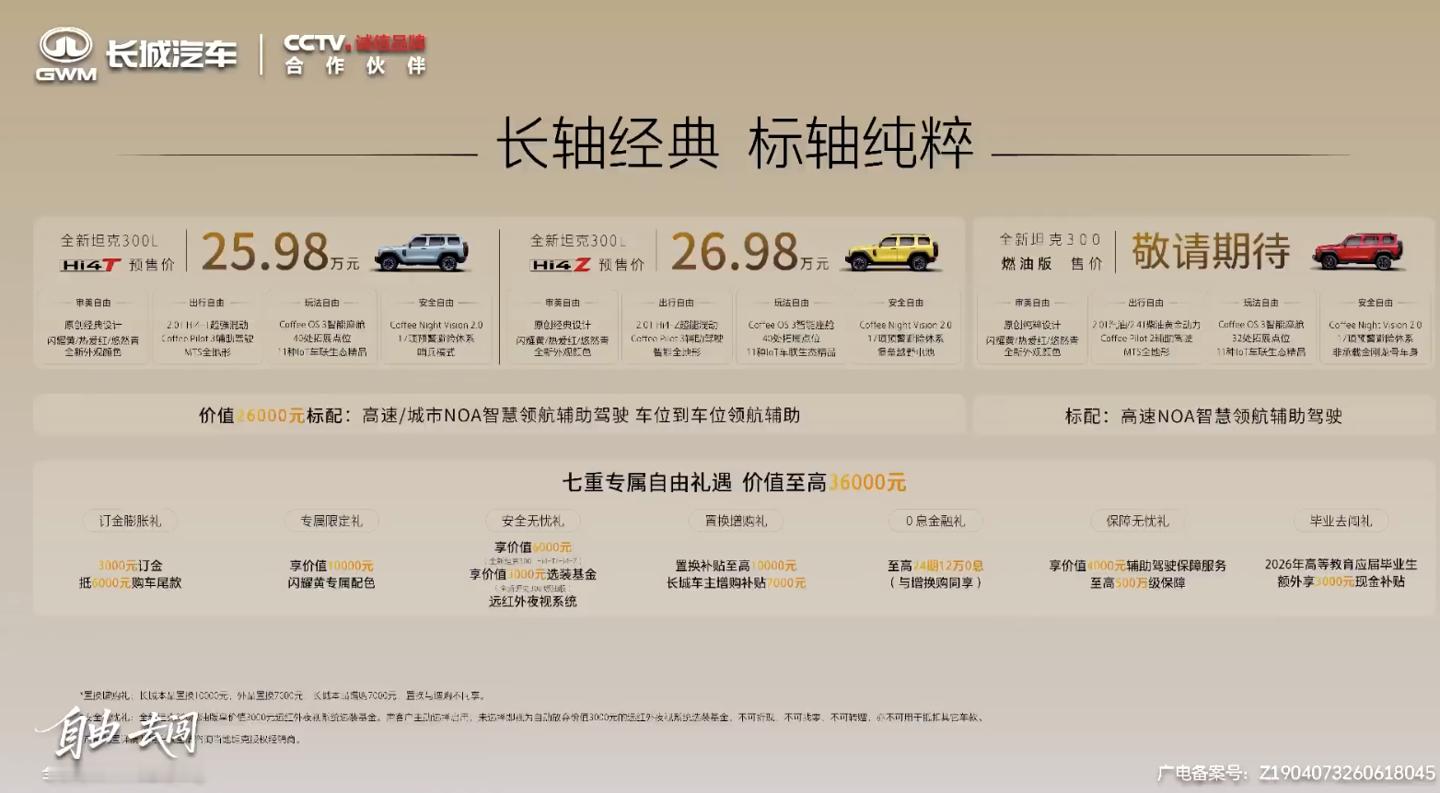Click the CCTV 合作伙伴 partner logo
Viewport: 1440px width, 793px height.
pyautogui.click(x=355, y=54)
